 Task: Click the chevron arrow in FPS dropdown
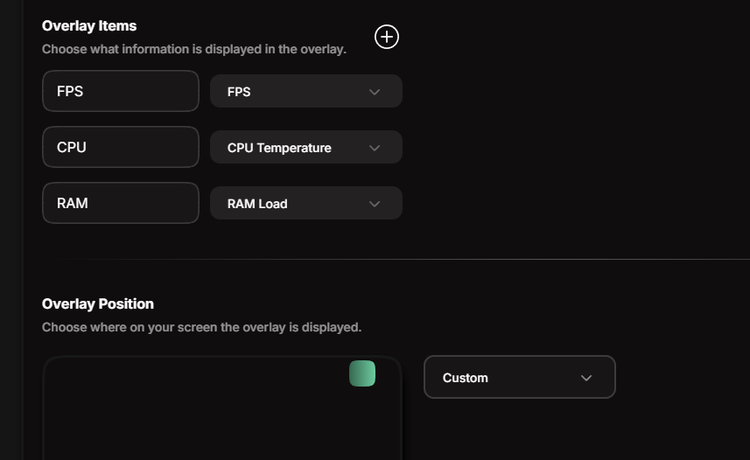click(375, 92)
